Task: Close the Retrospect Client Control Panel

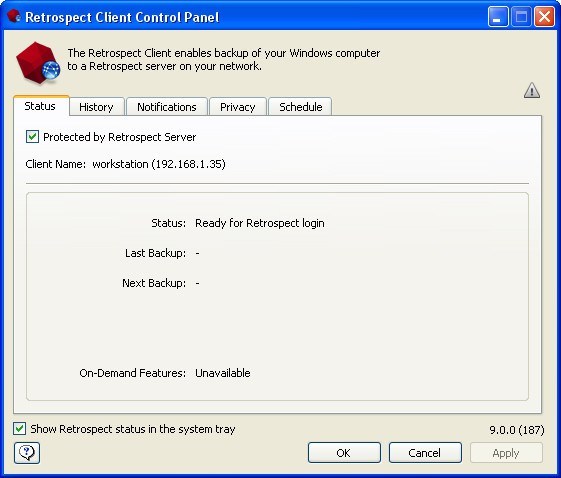Action: [x=545, y=17]
